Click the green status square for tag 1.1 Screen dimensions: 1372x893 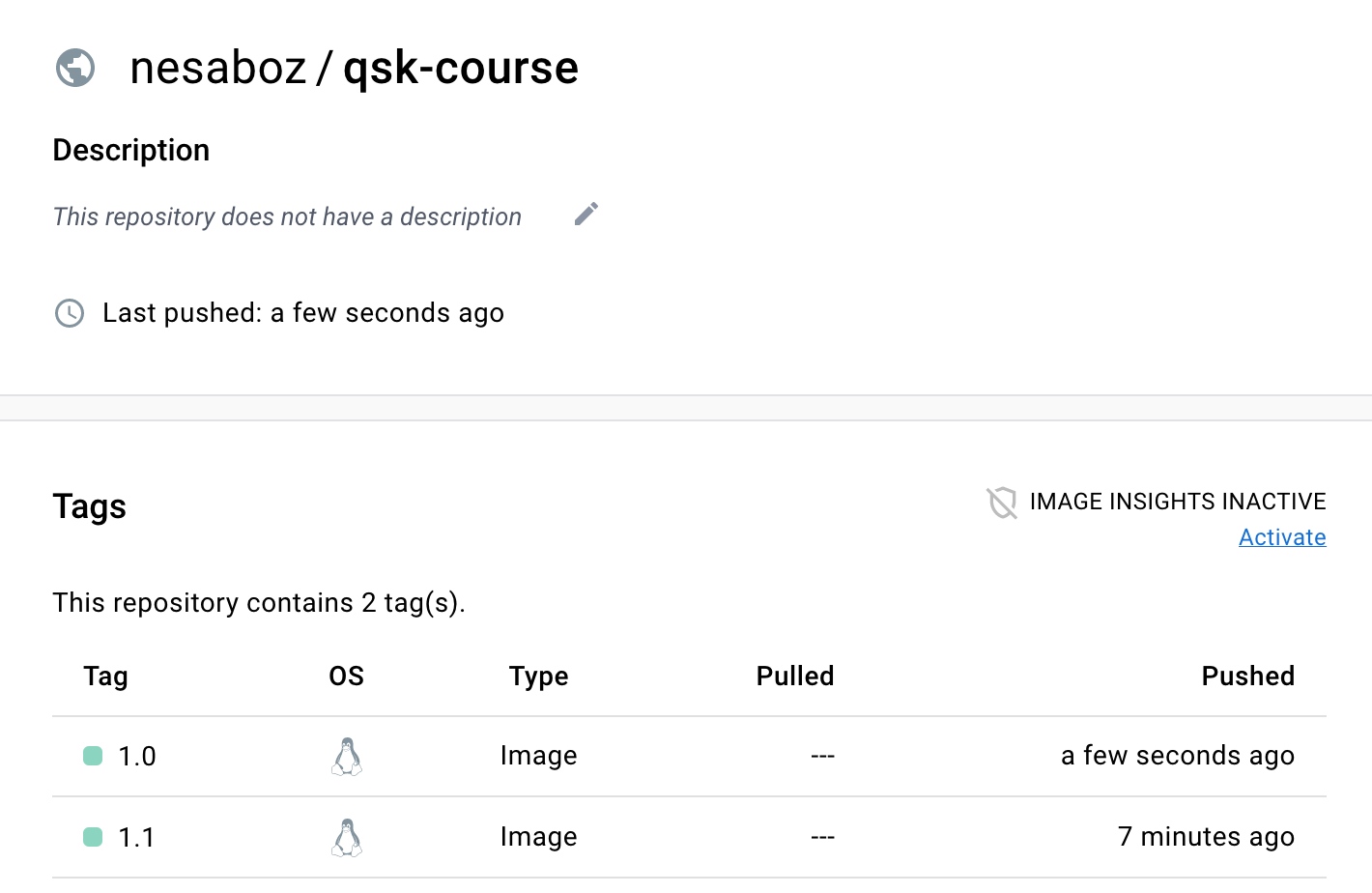[93, 837]
